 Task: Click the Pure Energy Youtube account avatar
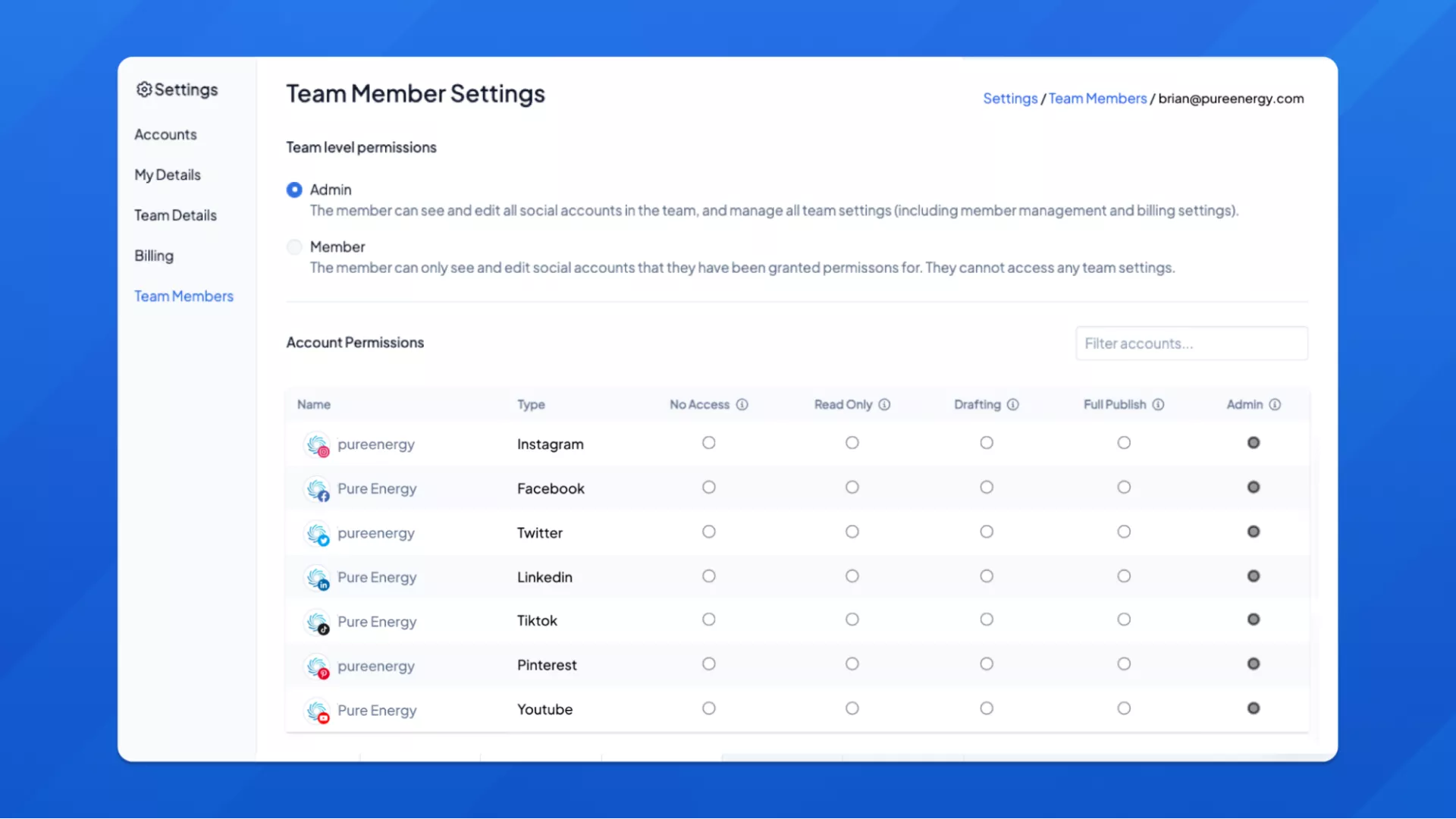317,711
